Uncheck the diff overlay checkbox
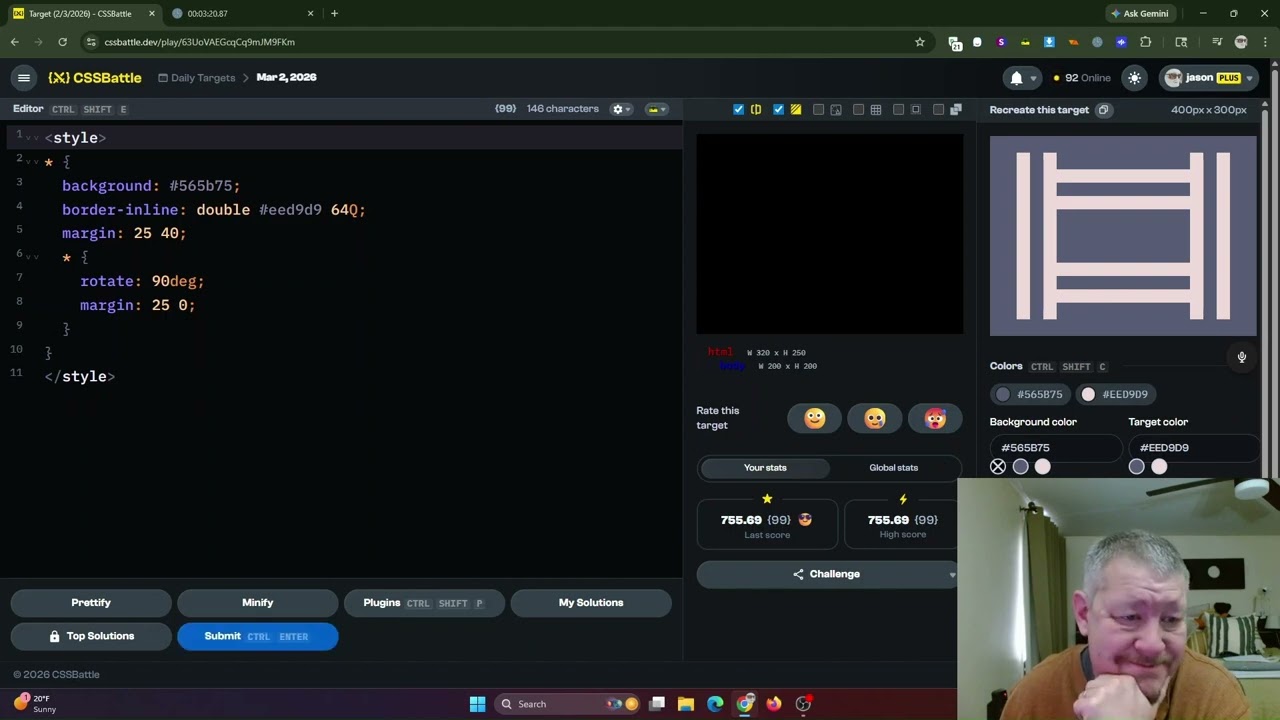The image size is (1280, 720). coord(778,110)
